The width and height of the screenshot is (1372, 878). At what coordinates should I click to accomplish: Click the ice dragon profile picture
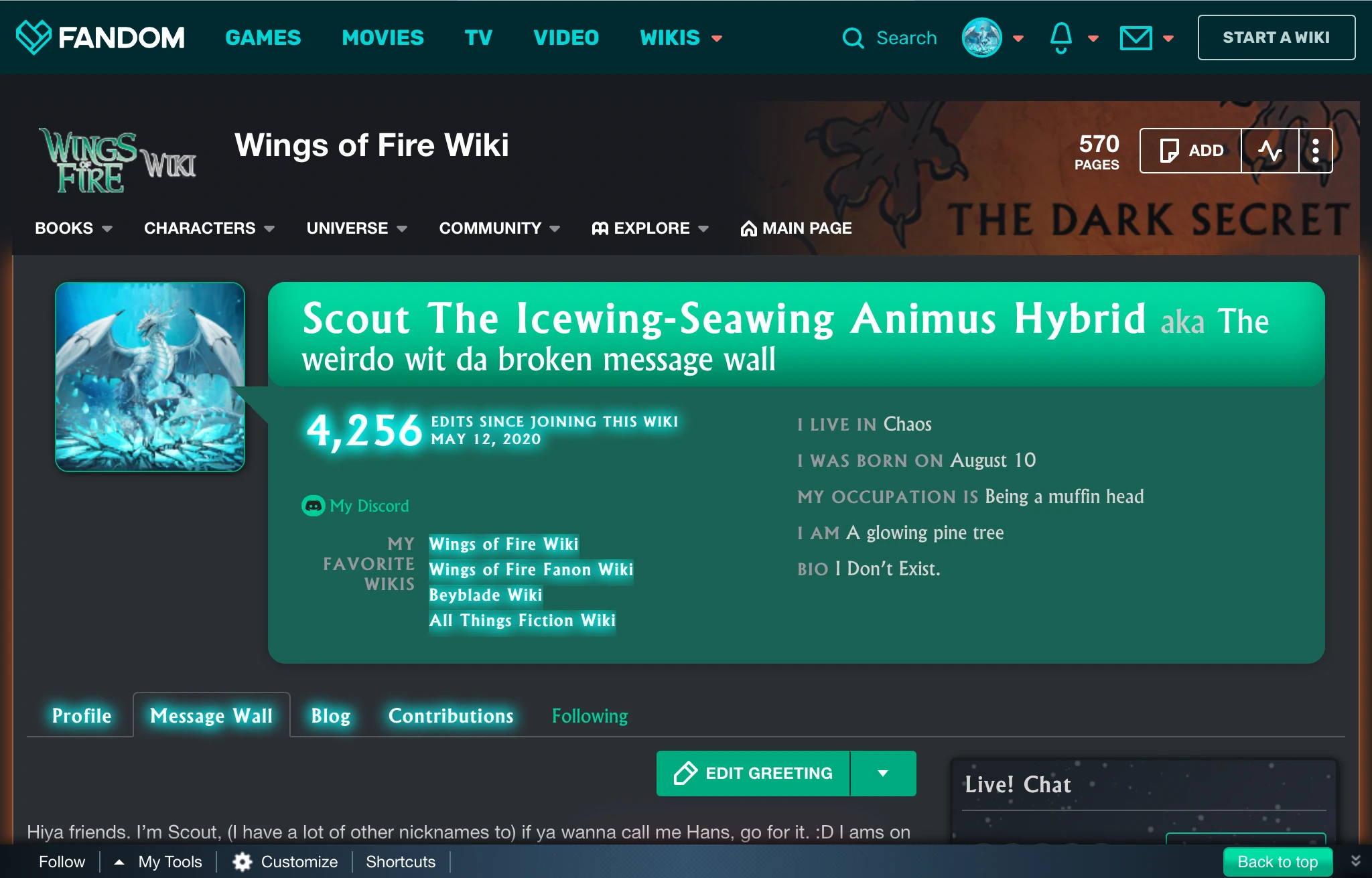click(x=150, y=377)
